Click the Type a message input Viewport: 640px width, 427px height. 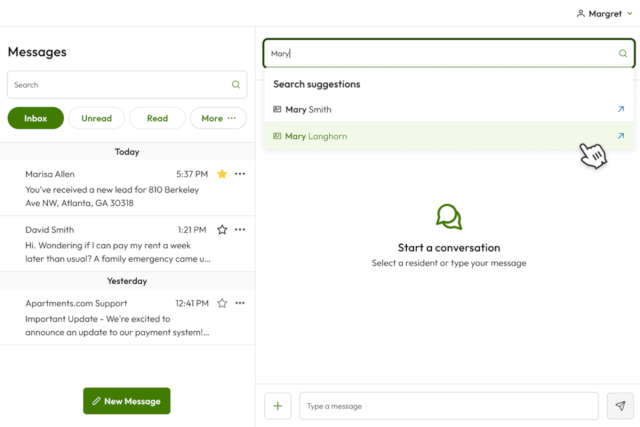point(449,406)
